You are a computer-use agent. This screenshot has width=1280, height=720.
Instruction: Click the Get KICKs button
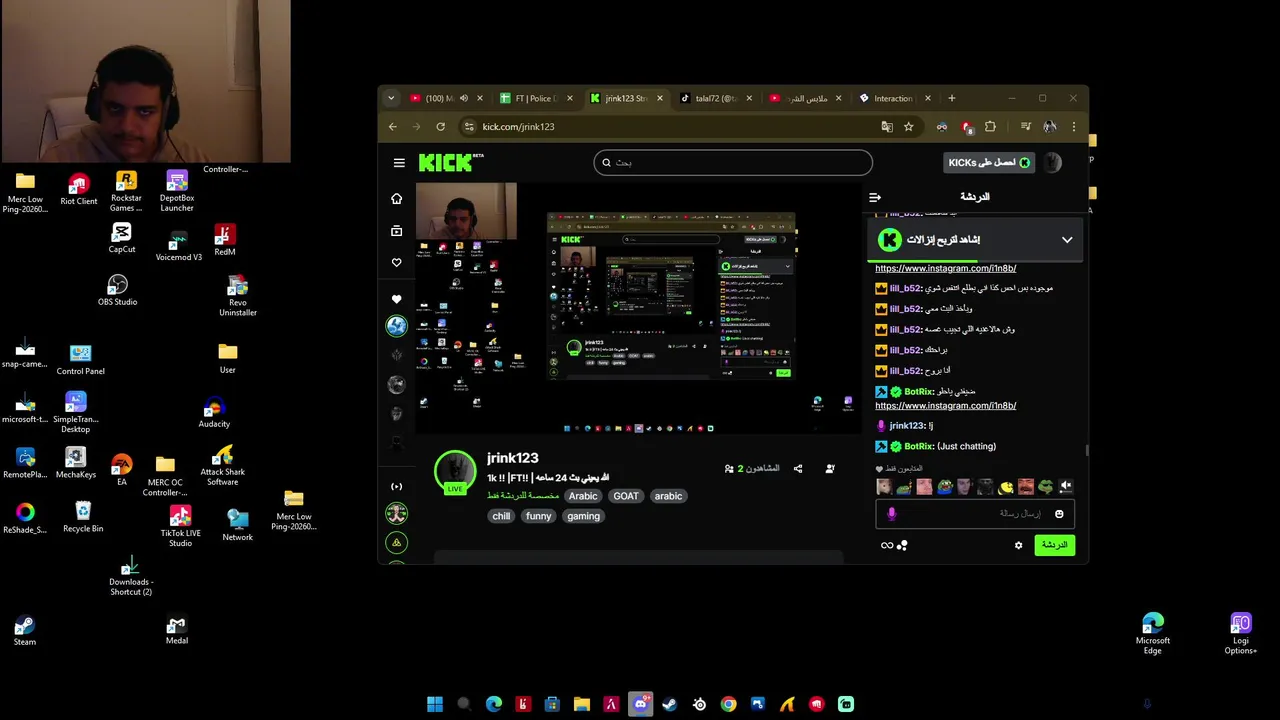click(989, 163)
